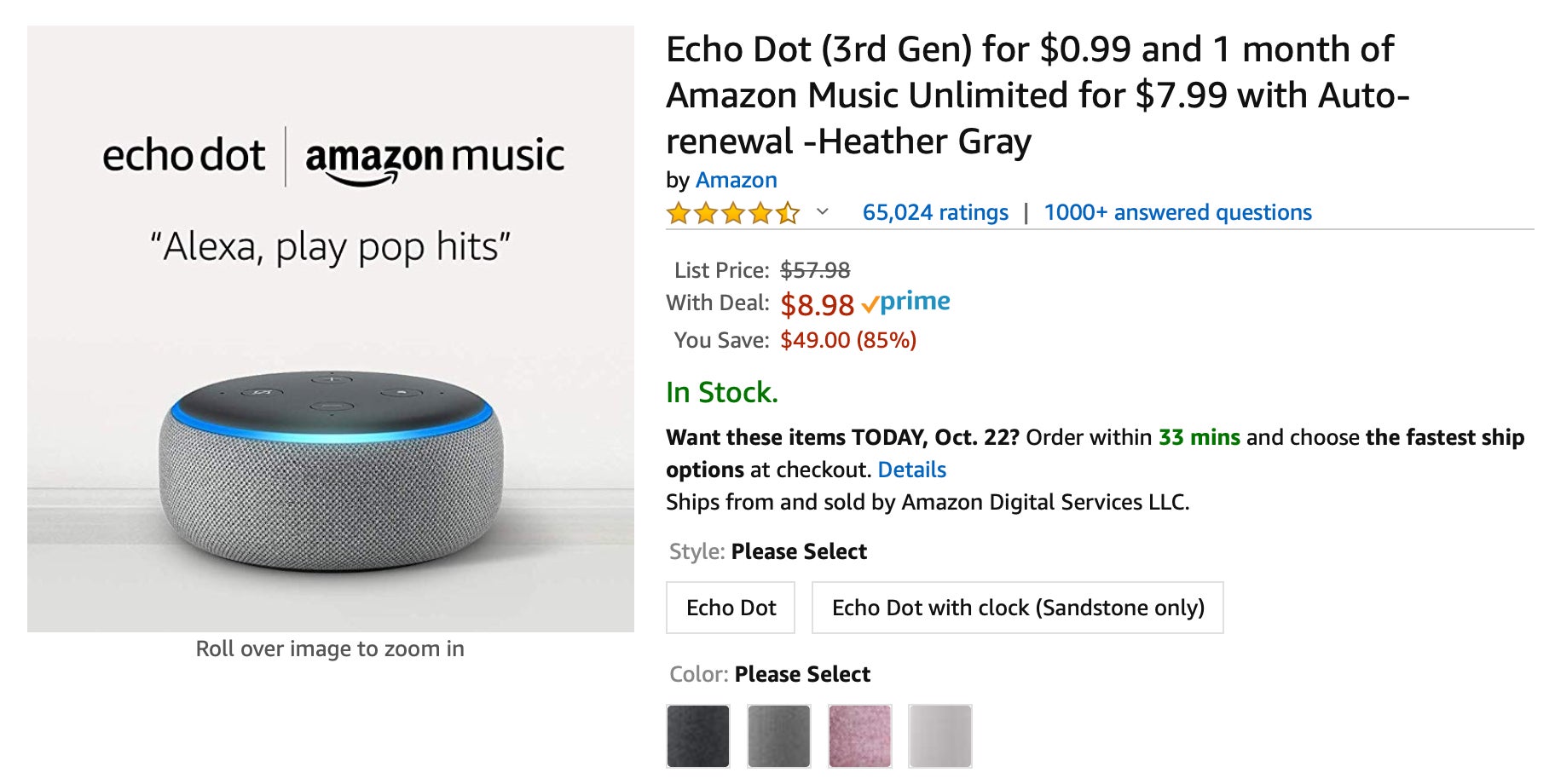Choose the Plum color swatch
This screenshot has width=1555, height=784.
[859, 735]
